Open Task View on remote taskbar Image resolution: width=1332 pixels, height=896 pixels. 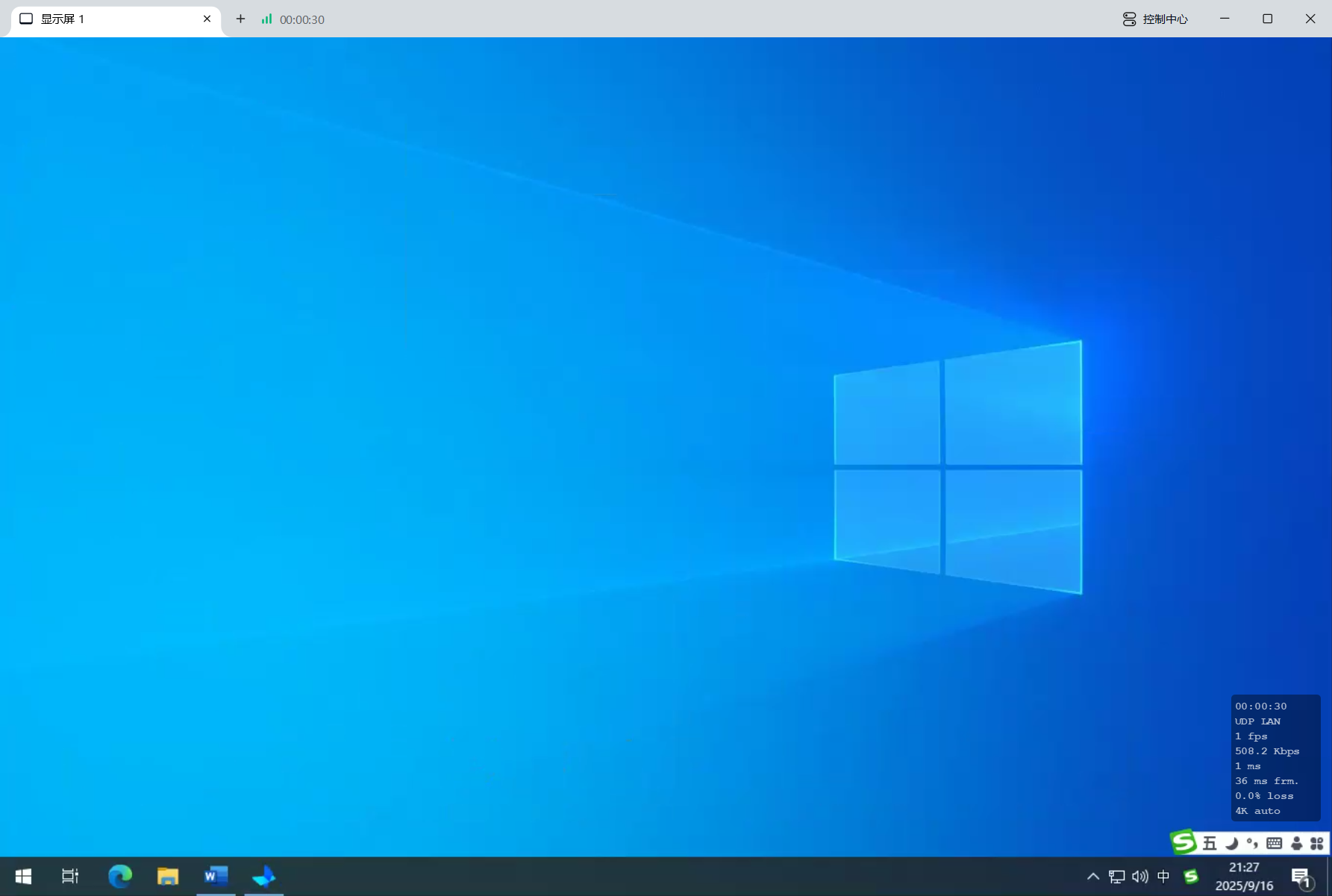pos(70,877)
